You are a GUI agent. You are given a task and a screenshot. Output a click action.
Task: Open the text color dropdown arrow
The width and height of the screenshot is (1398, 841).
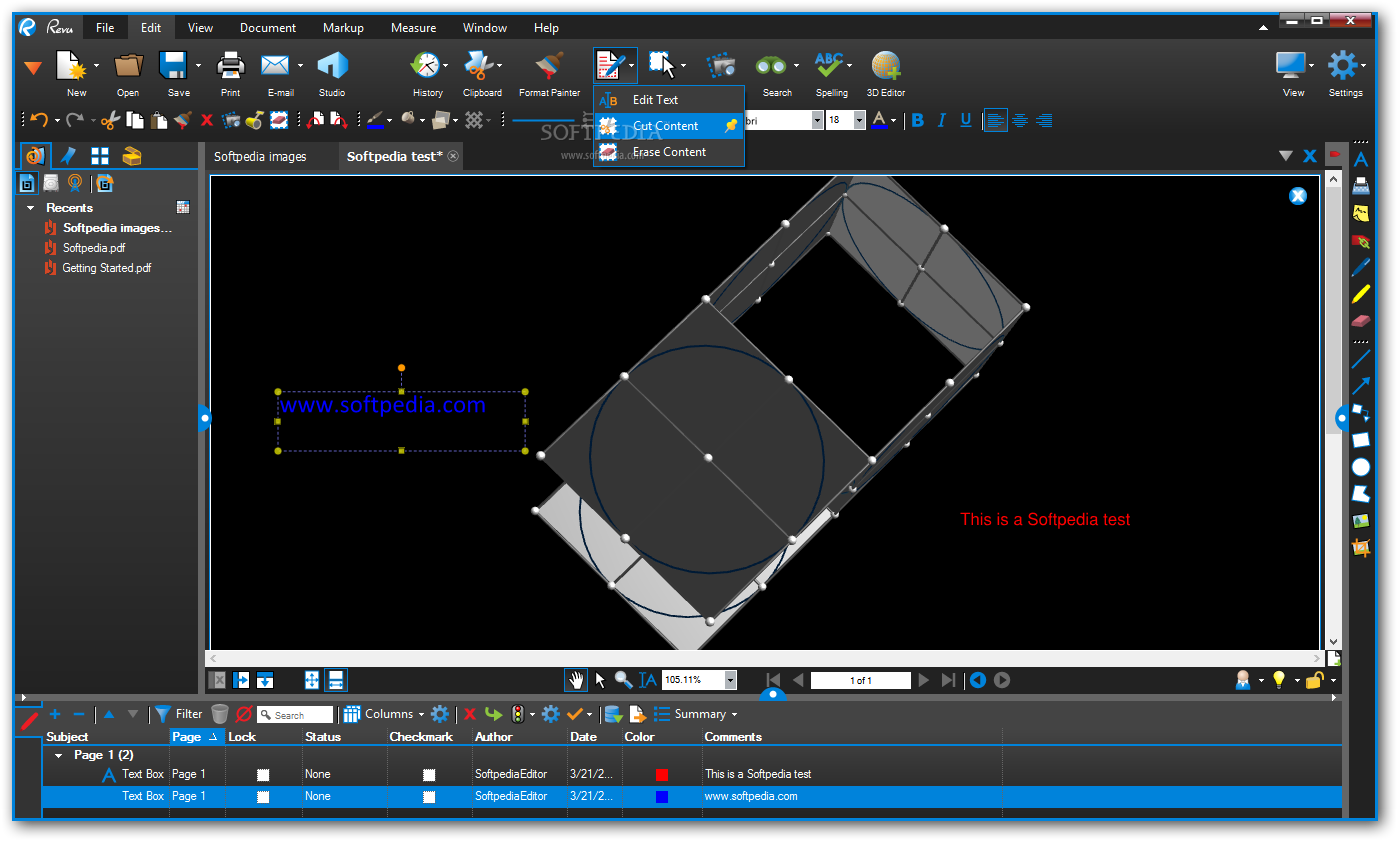click(894, 120)
